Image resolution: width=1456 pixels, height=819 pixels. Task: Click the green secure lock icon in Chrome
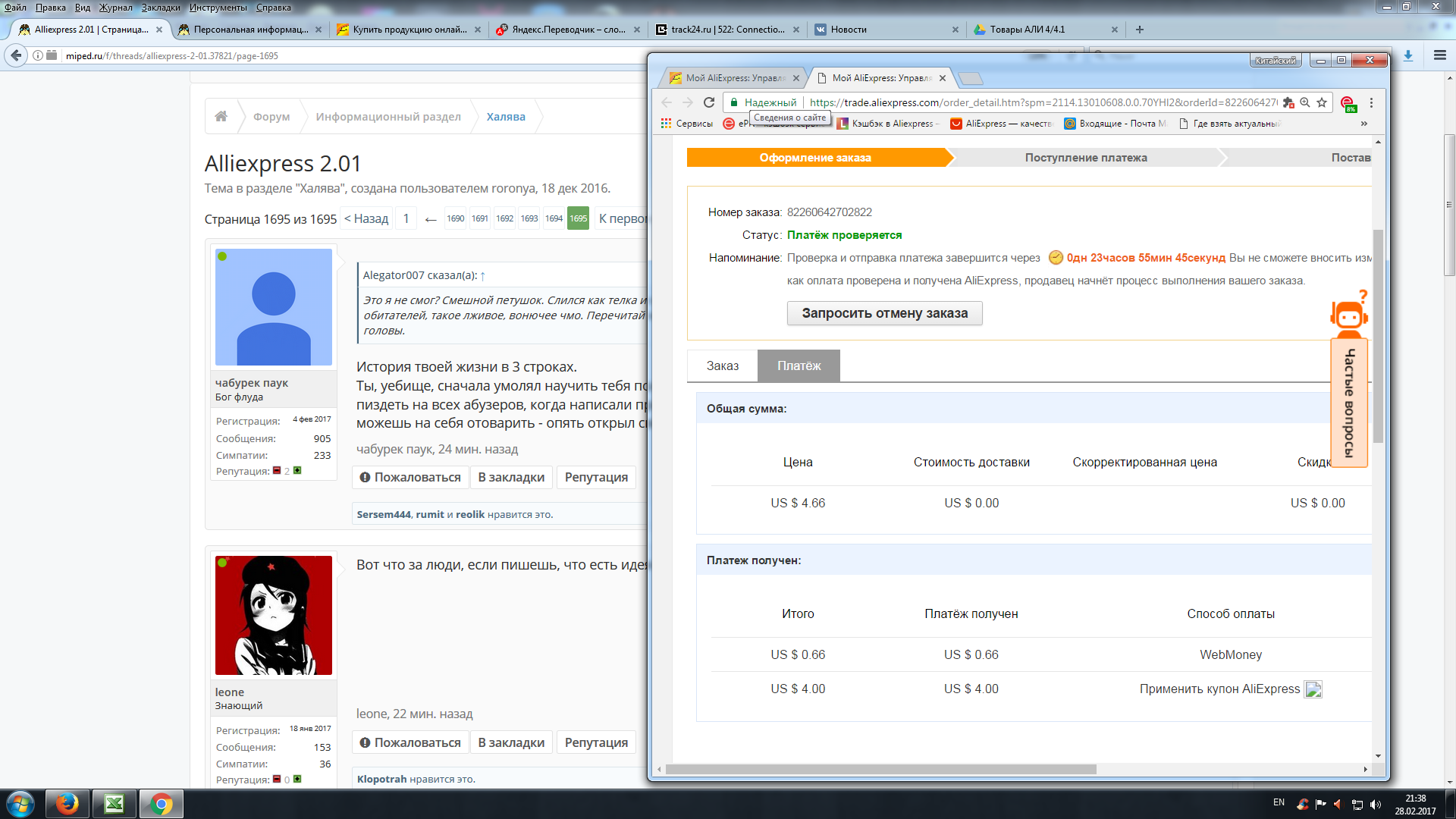click(x=734, y=102)
